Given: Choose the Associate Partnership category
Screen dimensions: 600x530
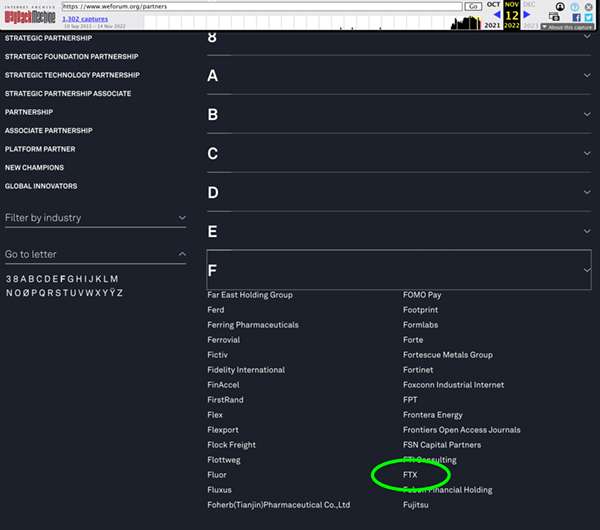Looking at the screenshot, I should tap(49, 130).
